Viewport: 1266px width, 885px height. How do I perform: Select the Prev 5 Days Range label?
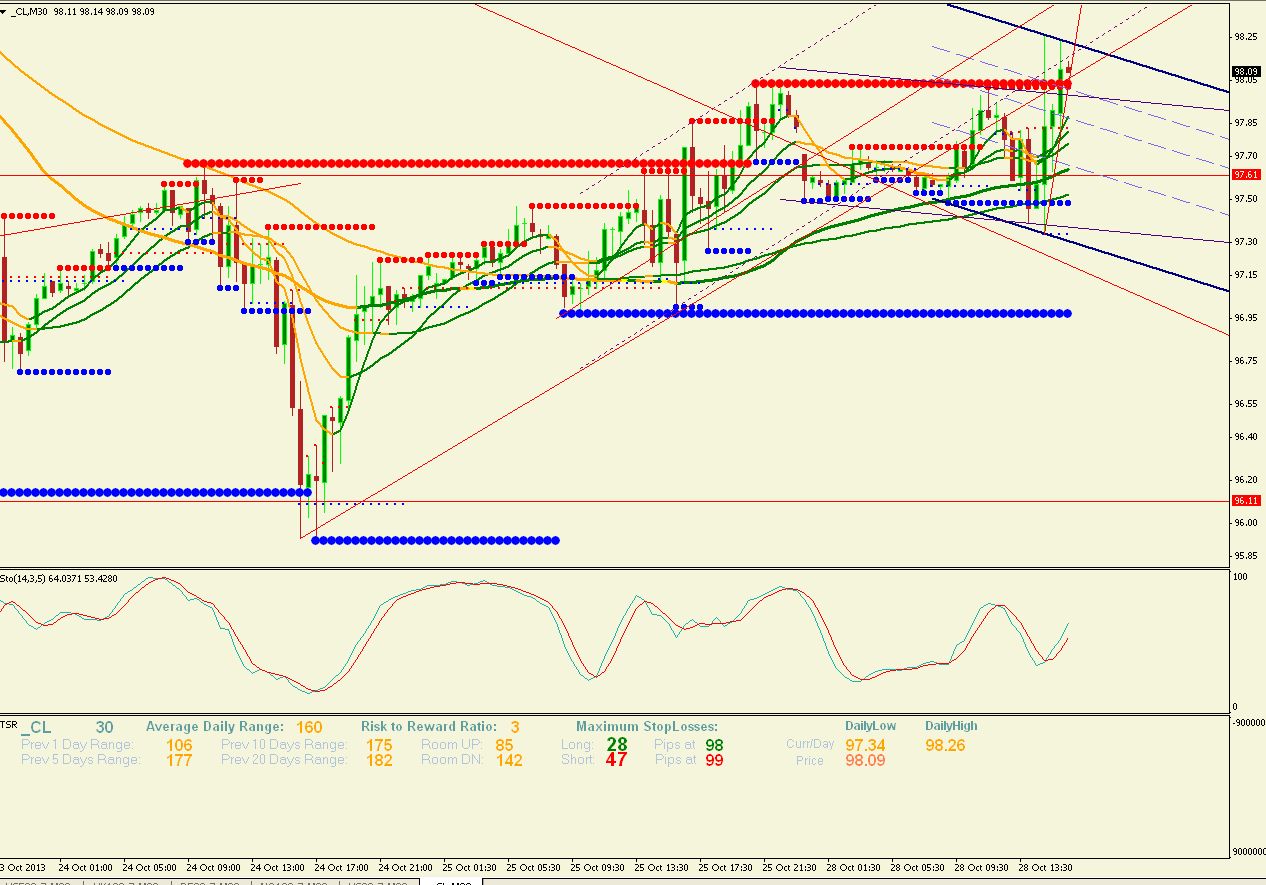tap(81, 760)
